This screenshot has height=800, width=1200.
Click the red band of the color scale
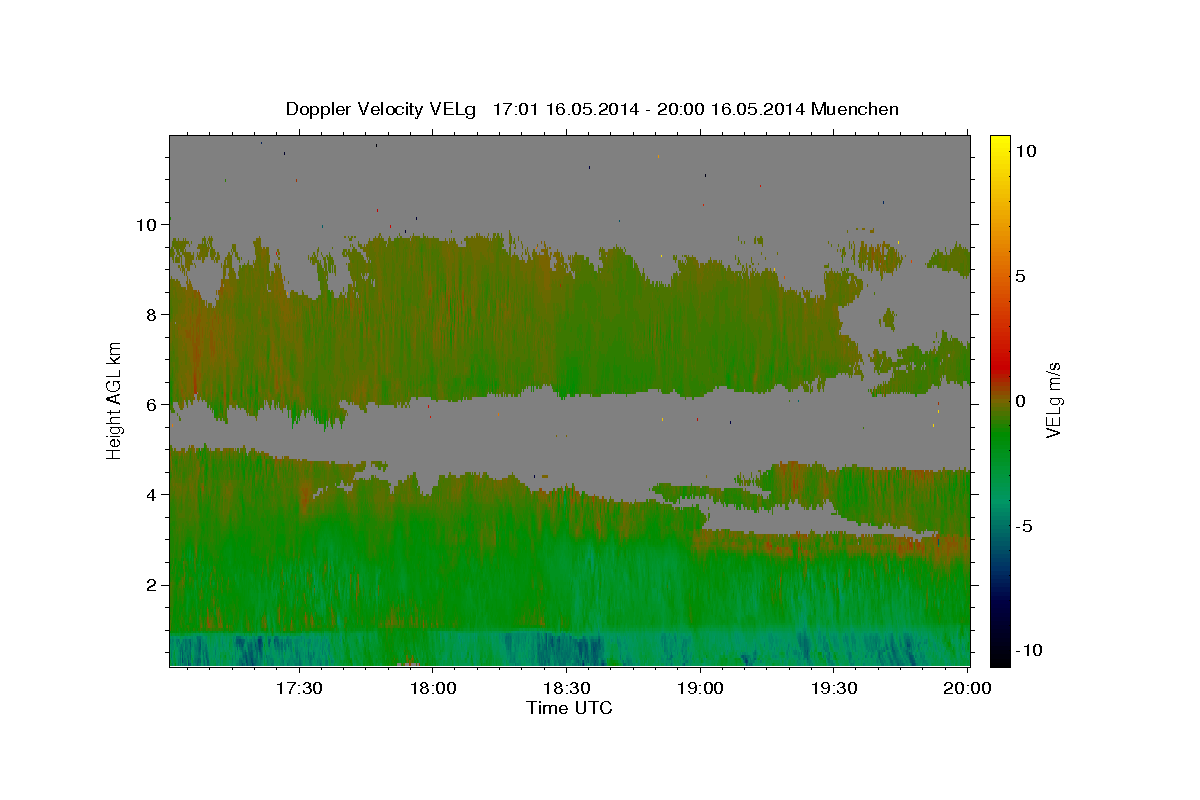(1000, 365)
